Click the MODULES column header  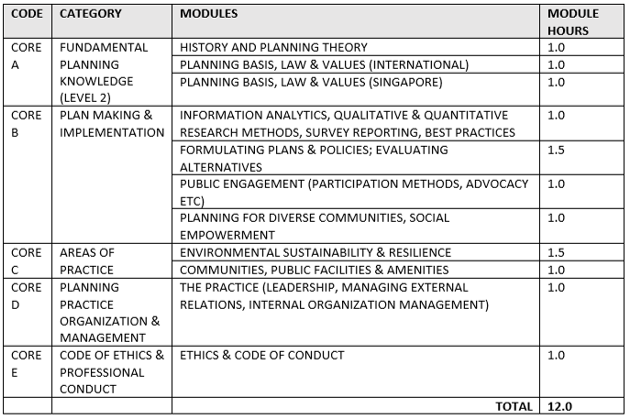(x=211, y=15)
